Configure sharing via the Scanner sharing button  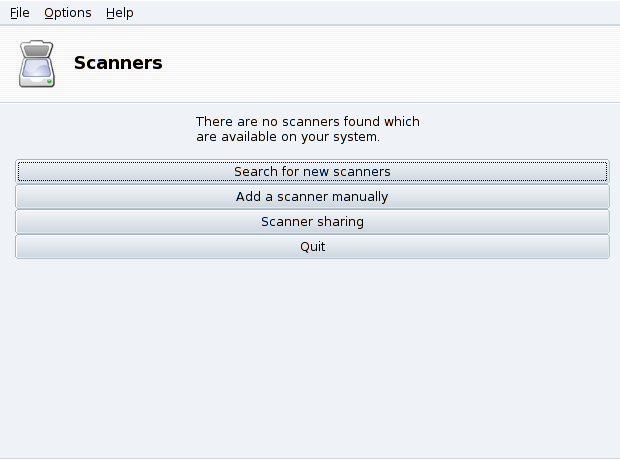click(312, 222)
